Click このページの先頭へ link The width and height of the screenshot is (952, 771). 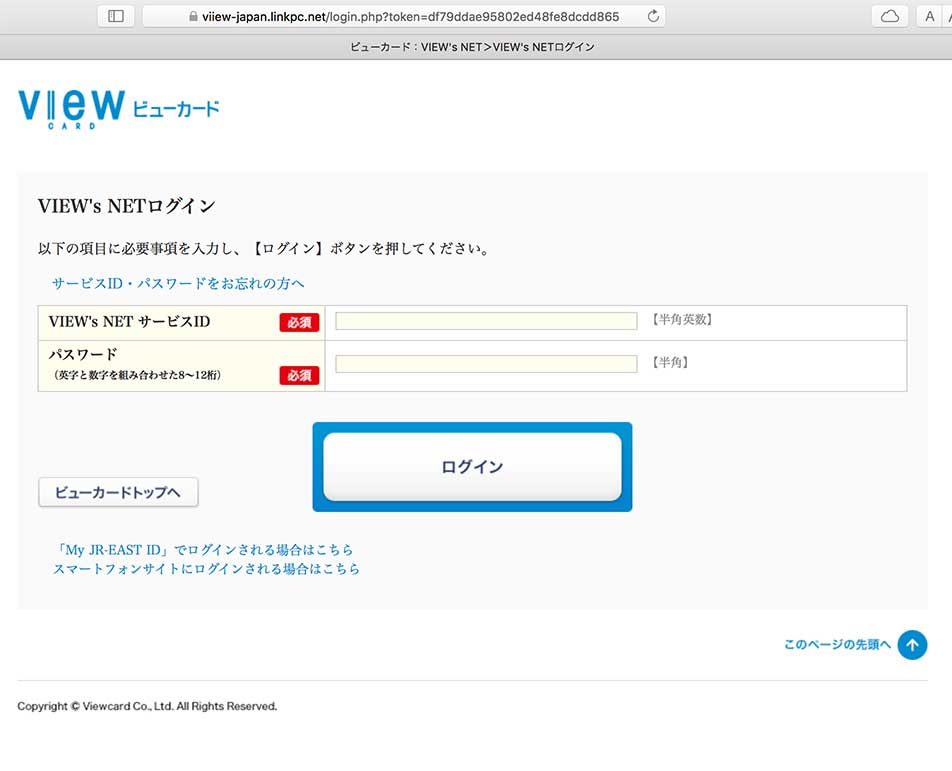tap(837, 644)
